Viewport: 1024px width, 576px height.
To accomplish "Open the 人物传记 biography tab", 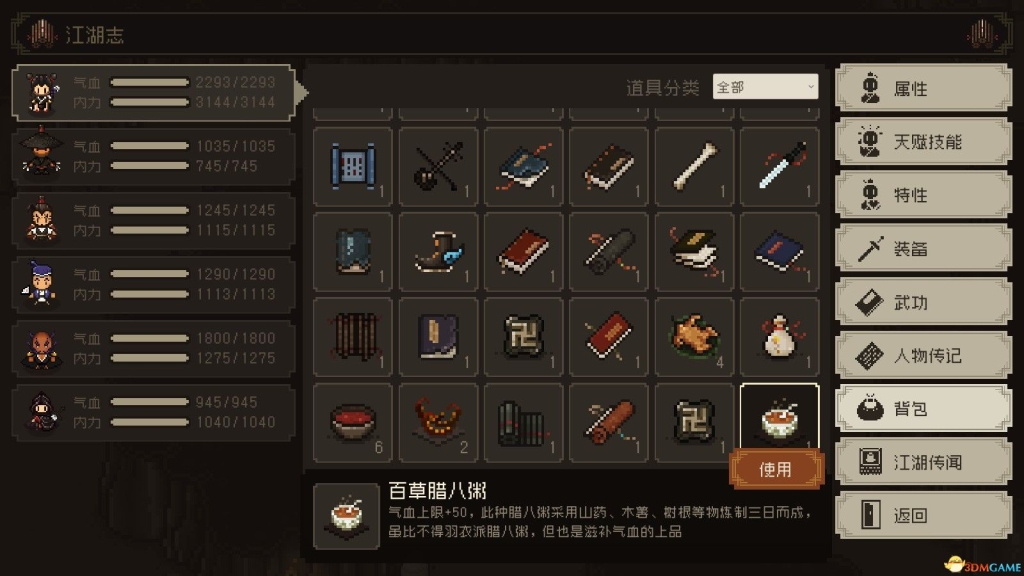I will (923, 356).
